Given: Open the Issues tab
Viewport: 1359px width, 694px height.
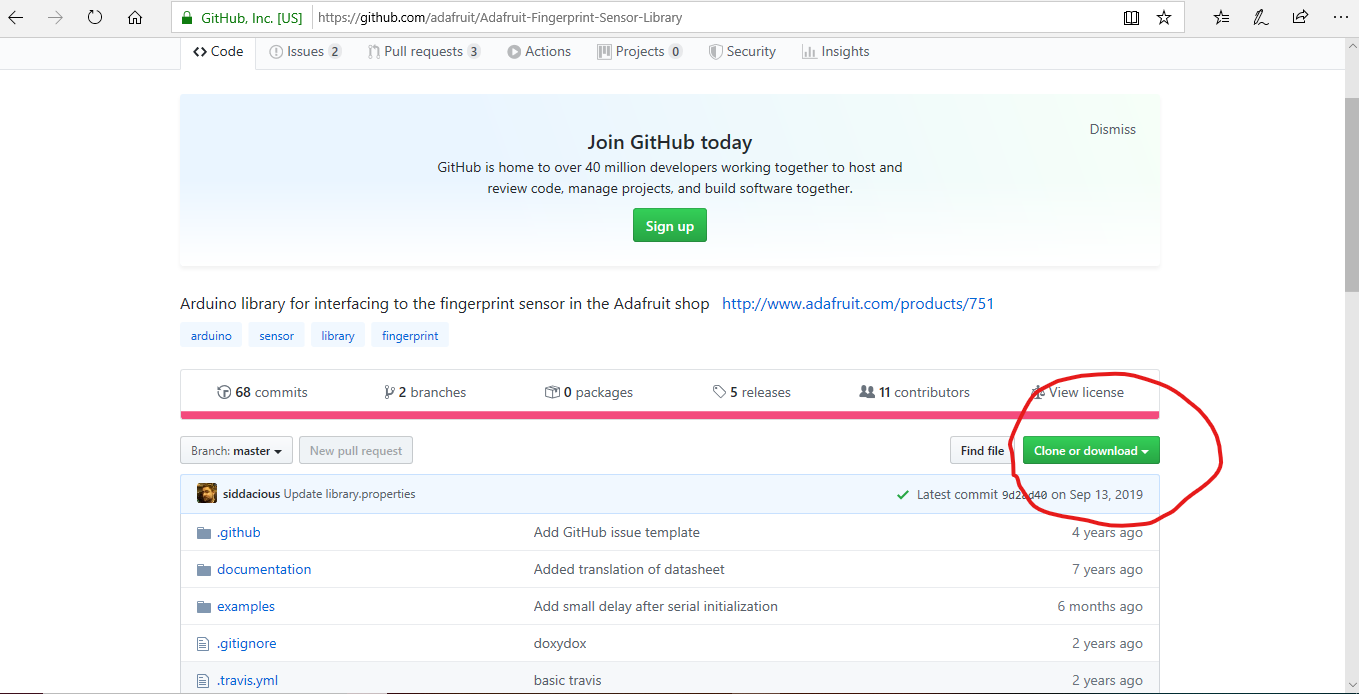Looking at the screenshot, I should (x=305, y=52).
